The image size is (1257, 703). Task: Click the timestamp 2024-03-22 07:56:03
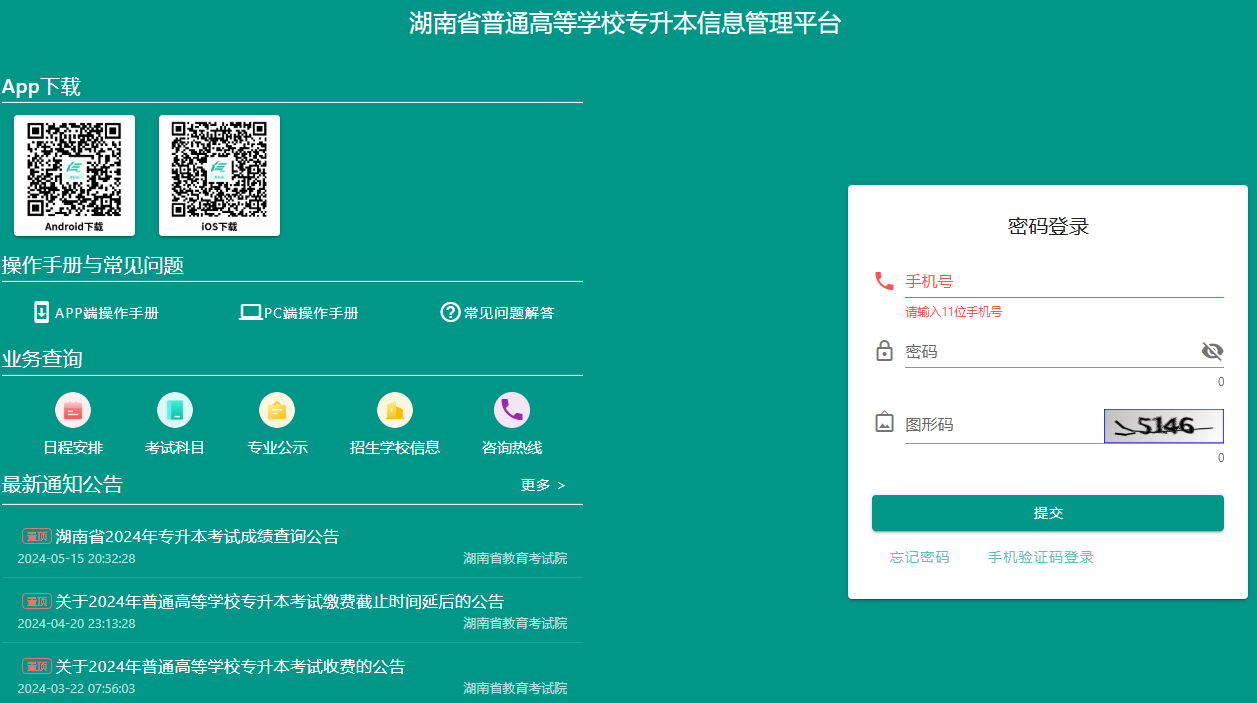pos(76,688)
